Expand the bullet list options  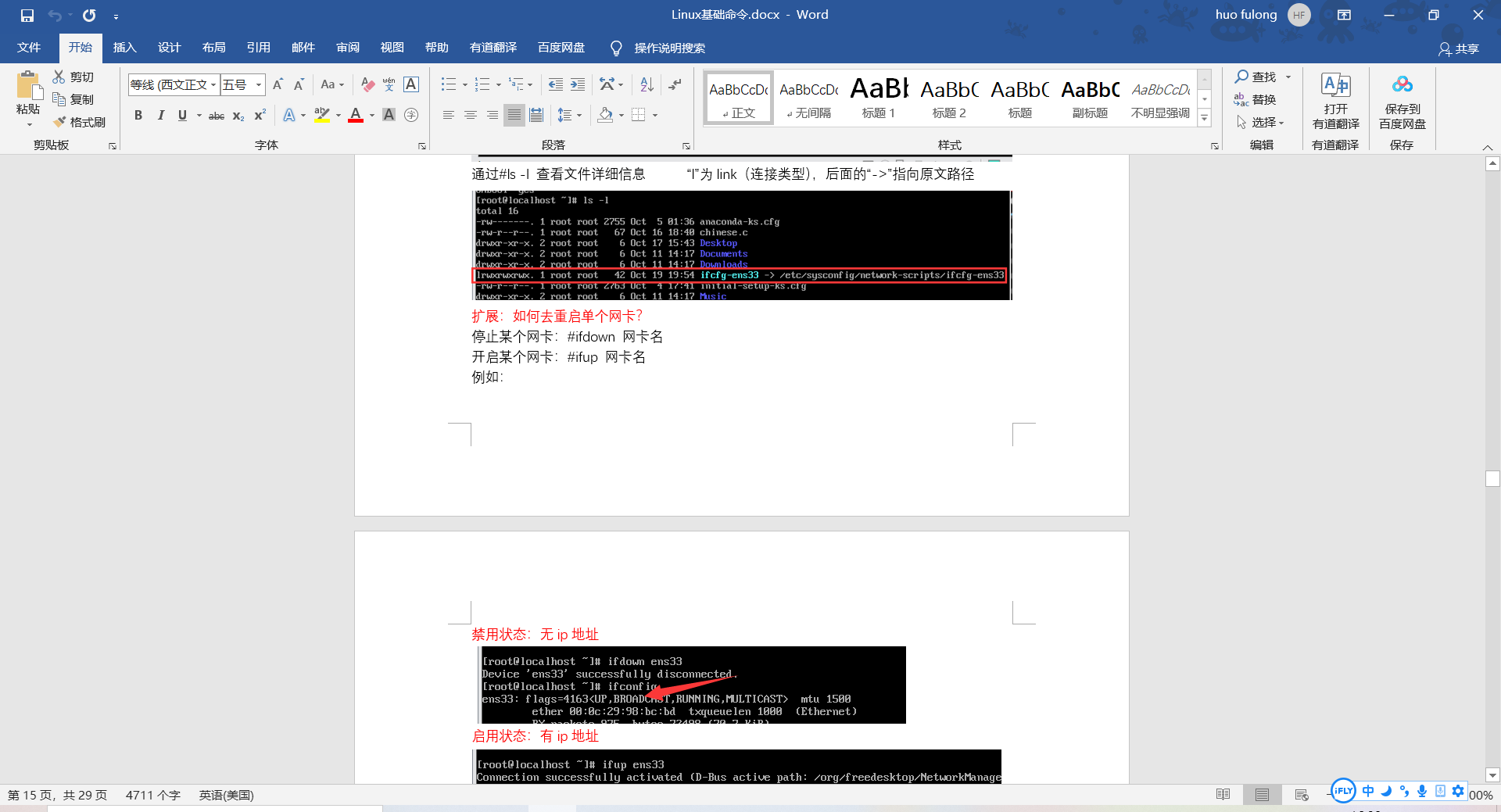[465, 84]
